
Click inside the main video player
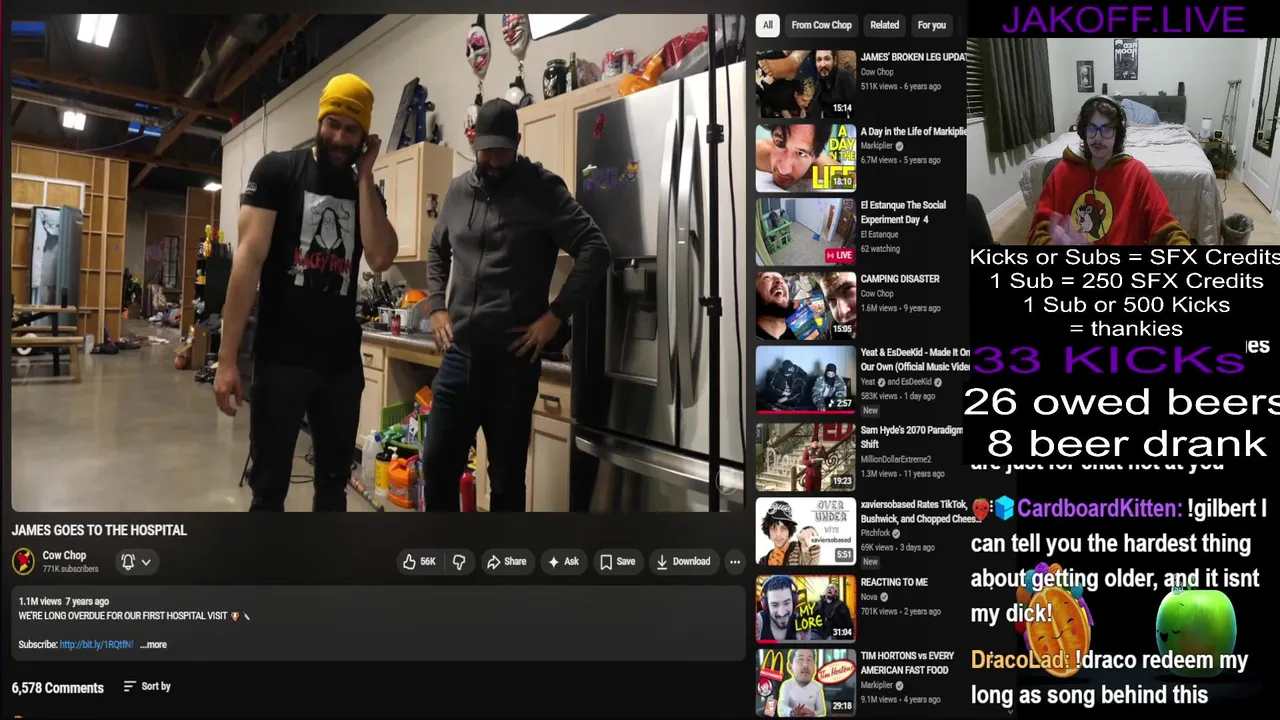point(378,263)
